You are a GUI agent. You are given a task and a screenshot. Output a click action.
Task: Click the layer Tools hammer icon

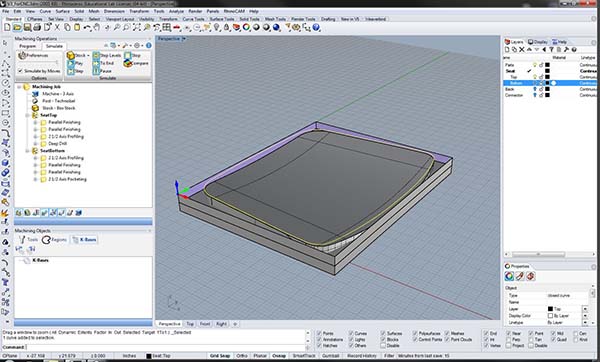pos(566,50)
